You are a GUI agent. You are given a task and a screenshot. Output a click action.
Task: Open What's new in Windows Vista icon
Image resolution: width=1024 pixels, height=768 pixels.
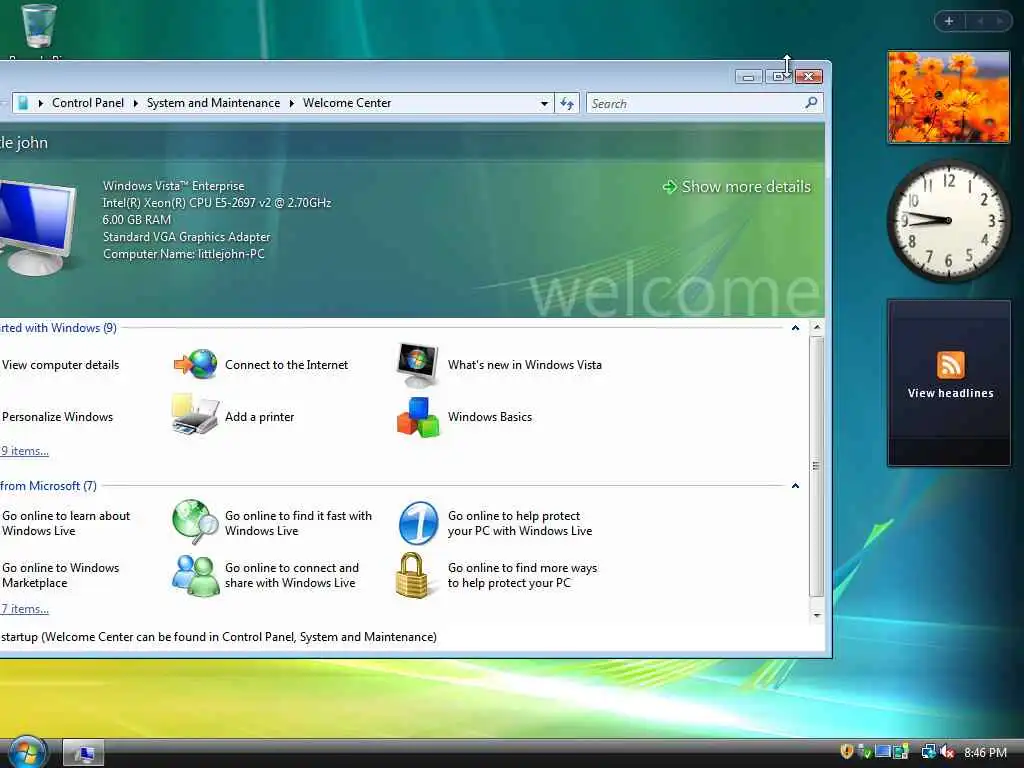click(418, 364)
